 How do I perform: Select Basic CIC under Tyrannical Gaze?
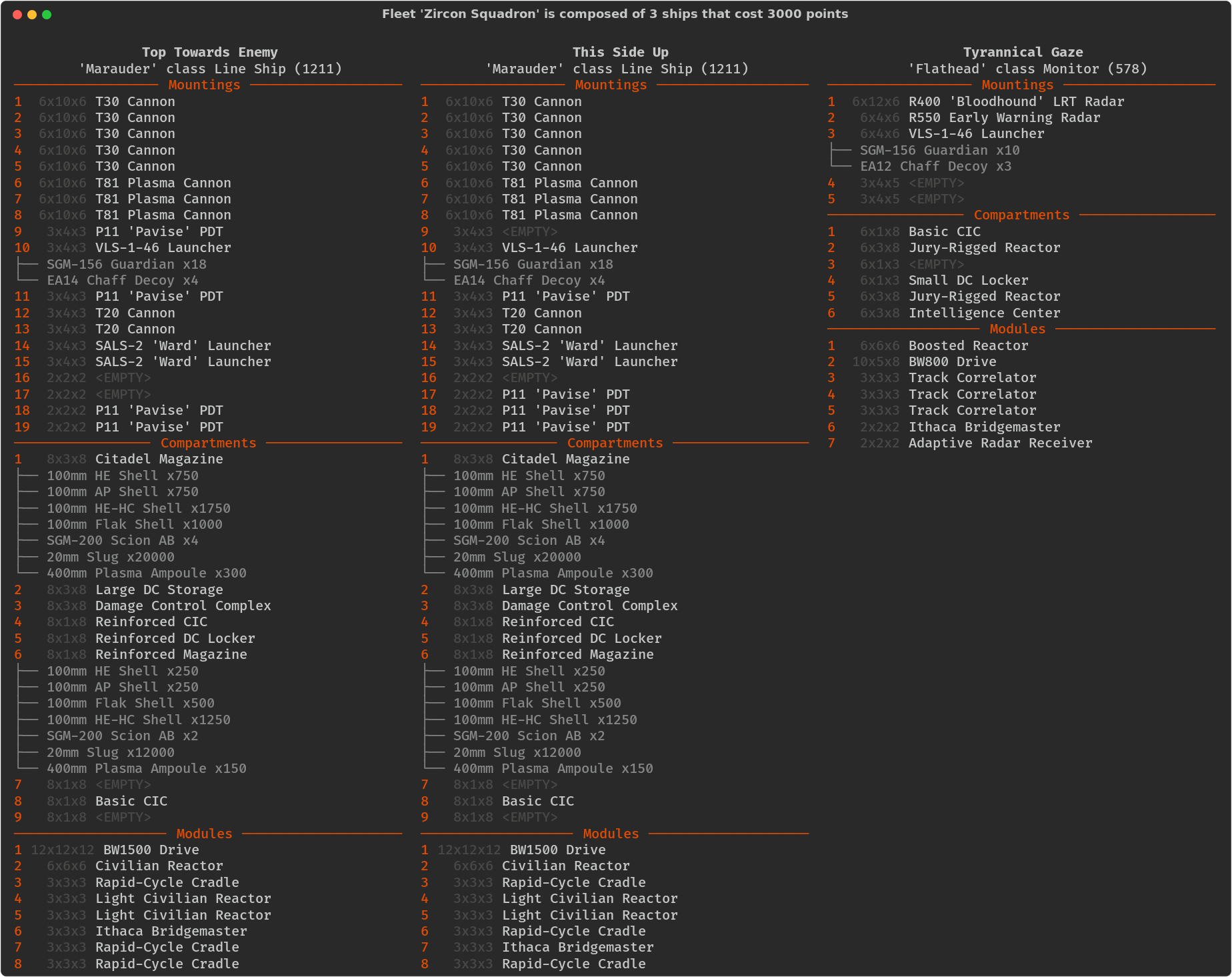point(944,231)
